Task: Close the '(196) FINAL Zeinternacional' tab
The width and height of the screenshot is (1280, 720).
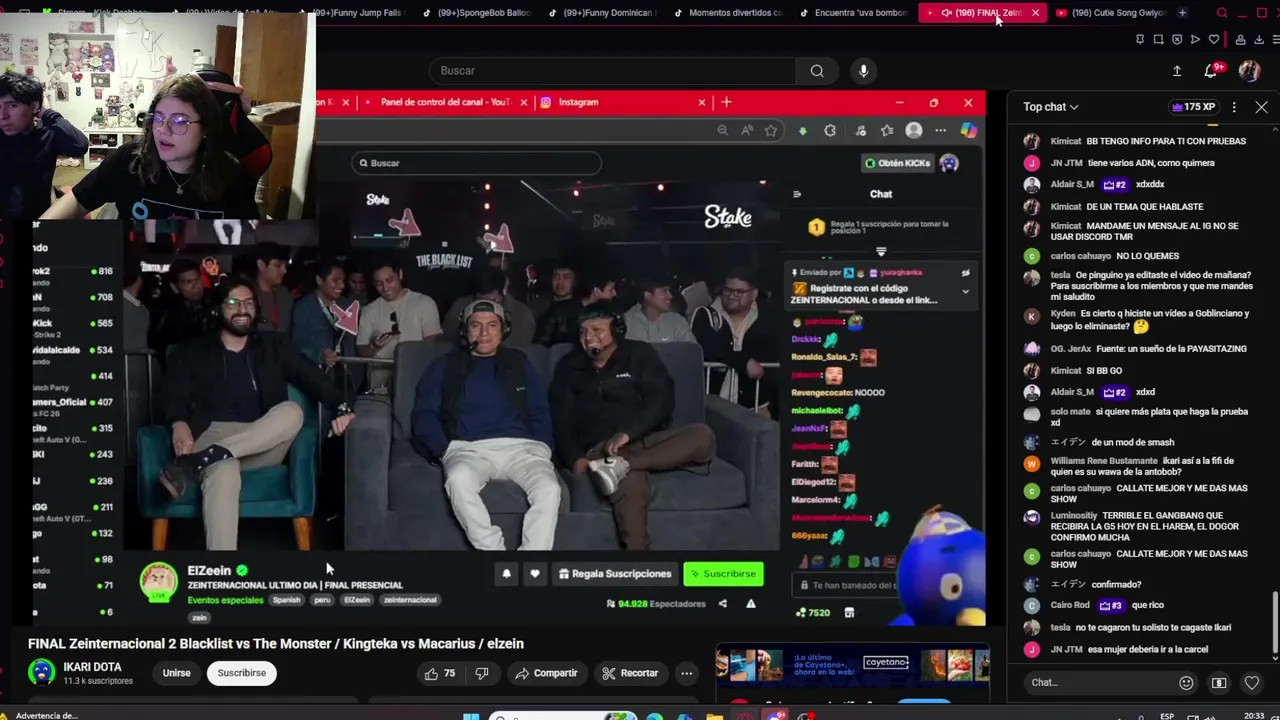Action: 1035,13
